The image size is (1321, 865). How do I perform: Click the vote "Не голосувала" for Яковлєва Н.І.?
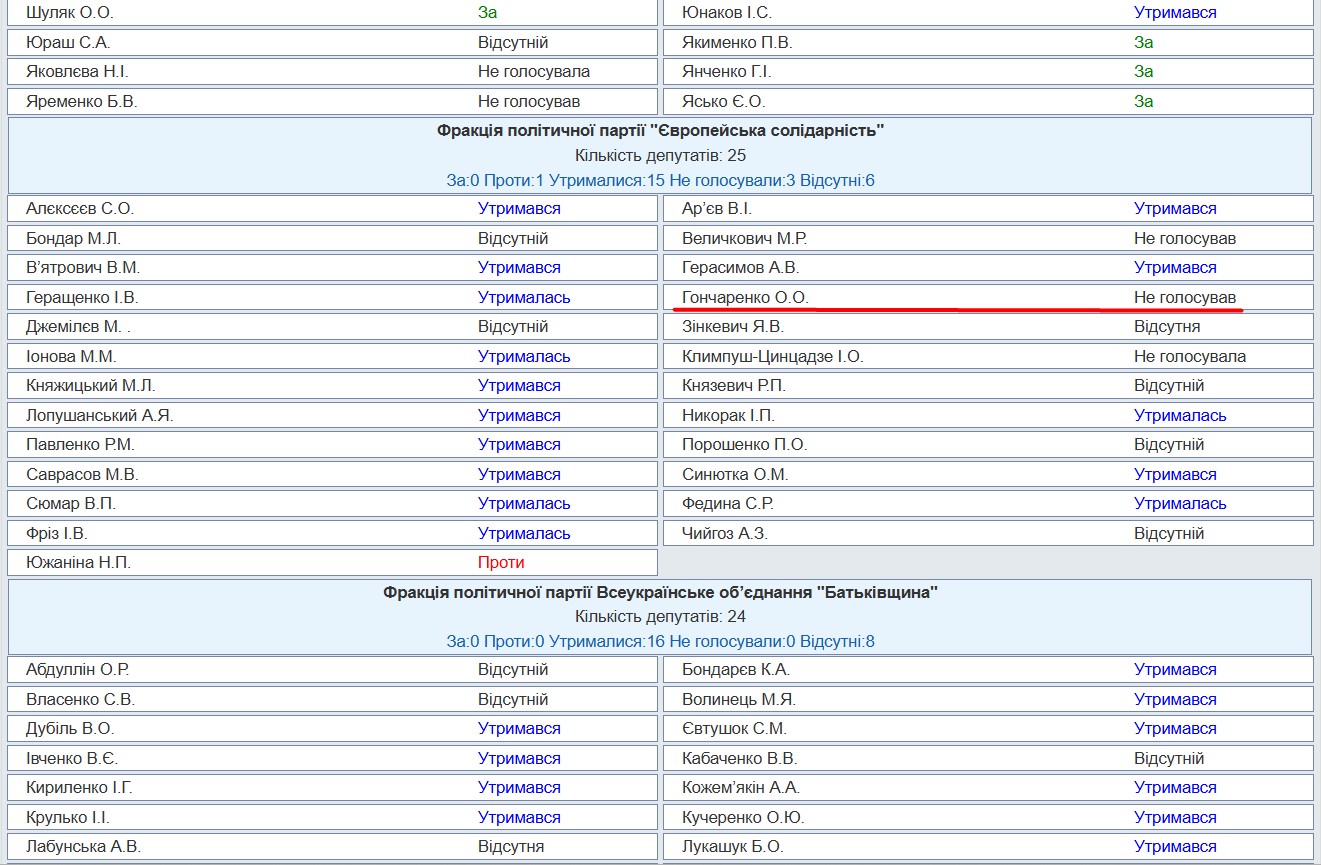point(534,72)
